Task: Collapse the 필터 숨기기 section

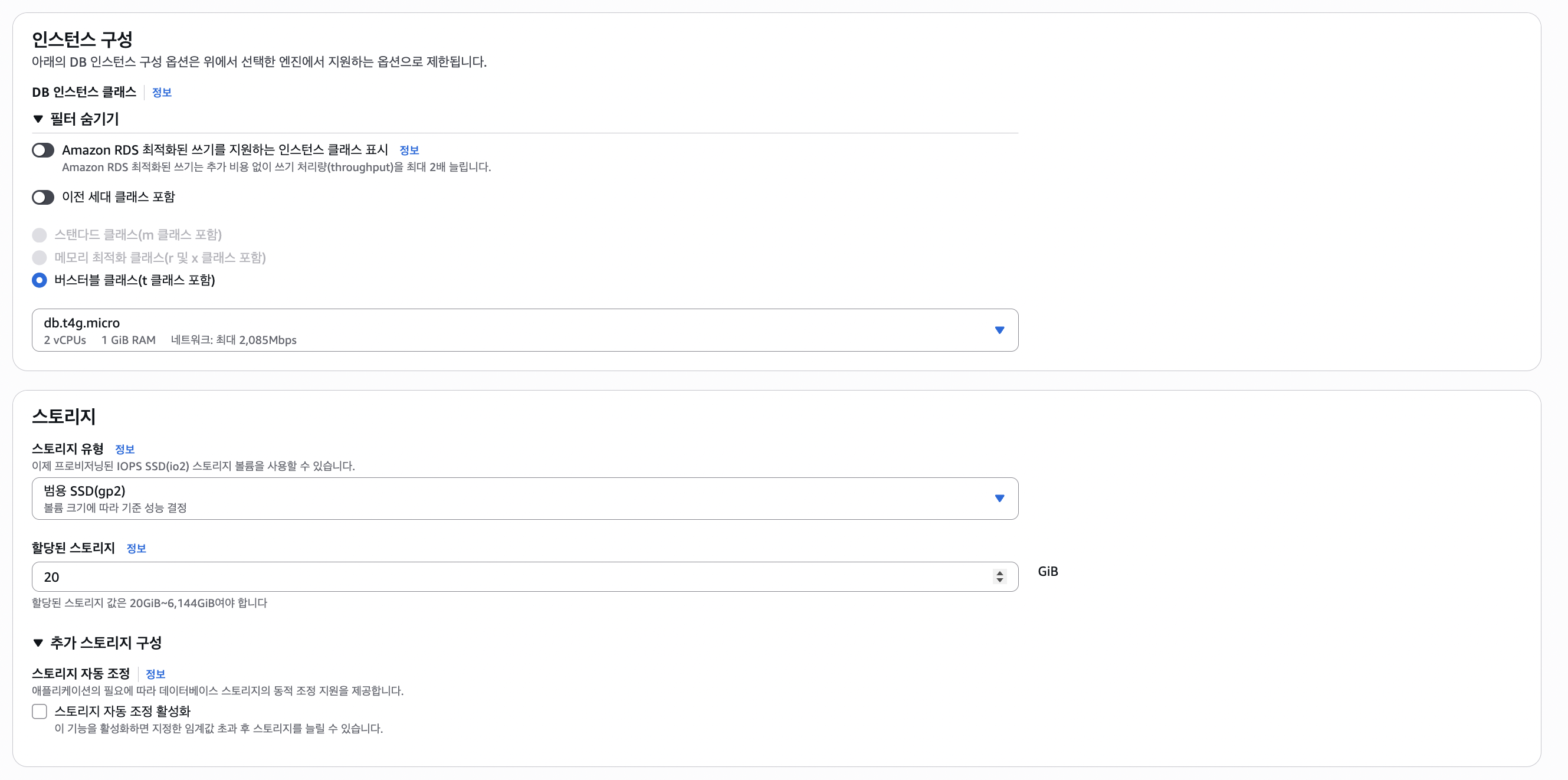Action: coord(76,119)
